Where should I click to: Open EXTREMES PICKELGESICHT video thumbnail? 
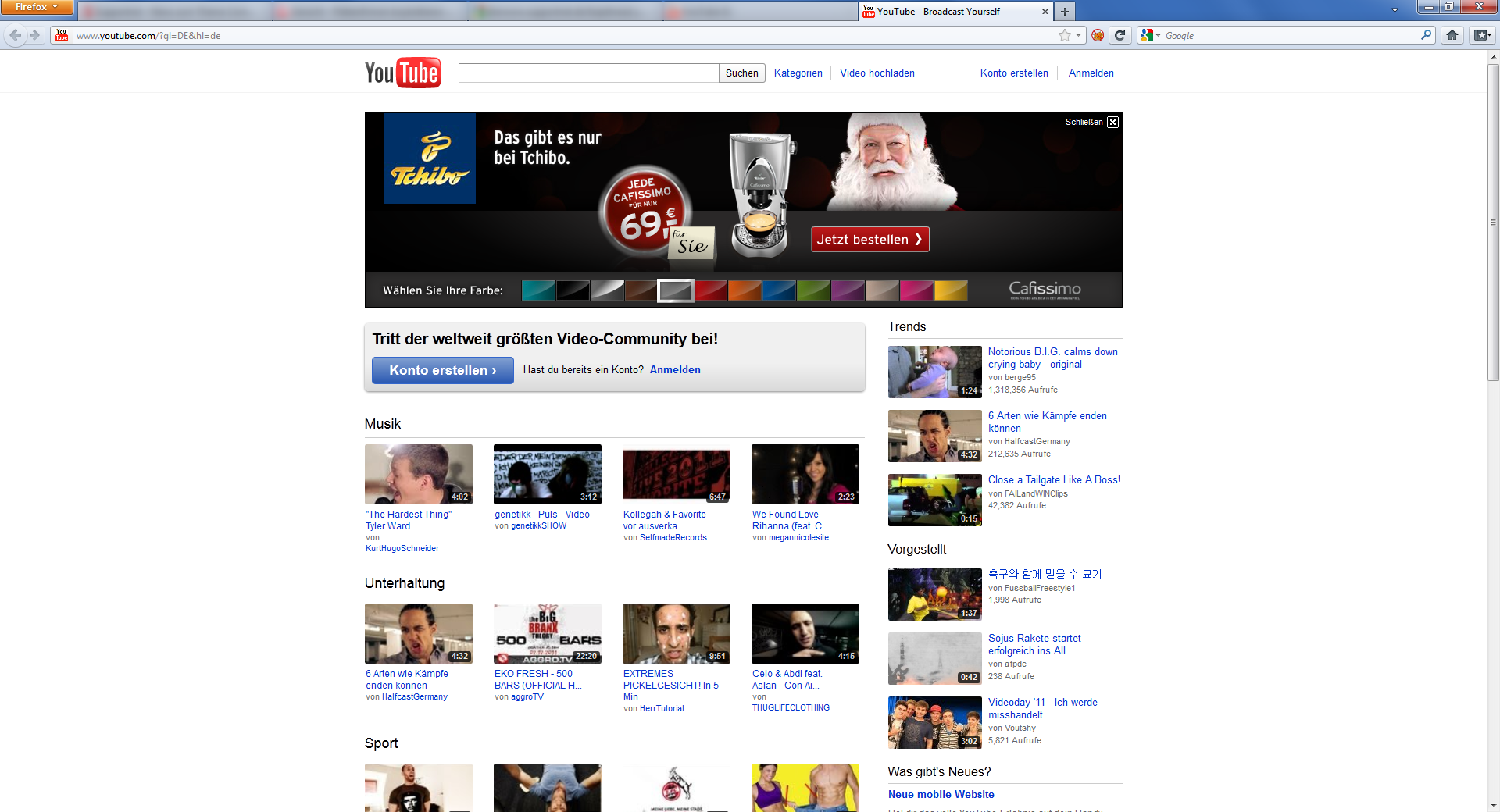tap(676, 633)
